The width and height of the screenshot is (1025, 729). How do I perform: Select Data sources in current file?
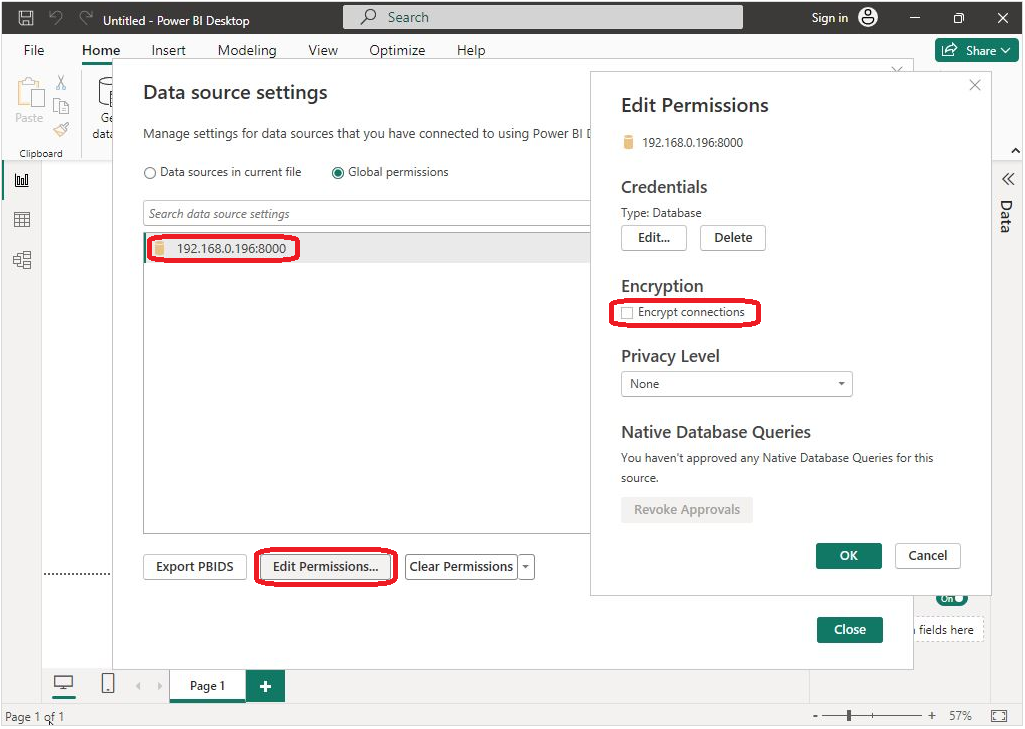click(x=150, y=173)
